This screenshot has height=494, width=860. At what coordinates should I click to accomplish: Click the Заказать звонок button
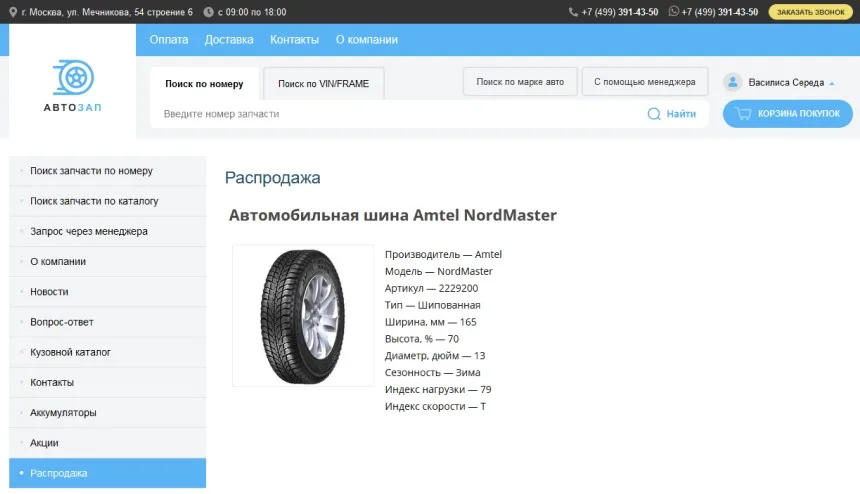(811, 12)
